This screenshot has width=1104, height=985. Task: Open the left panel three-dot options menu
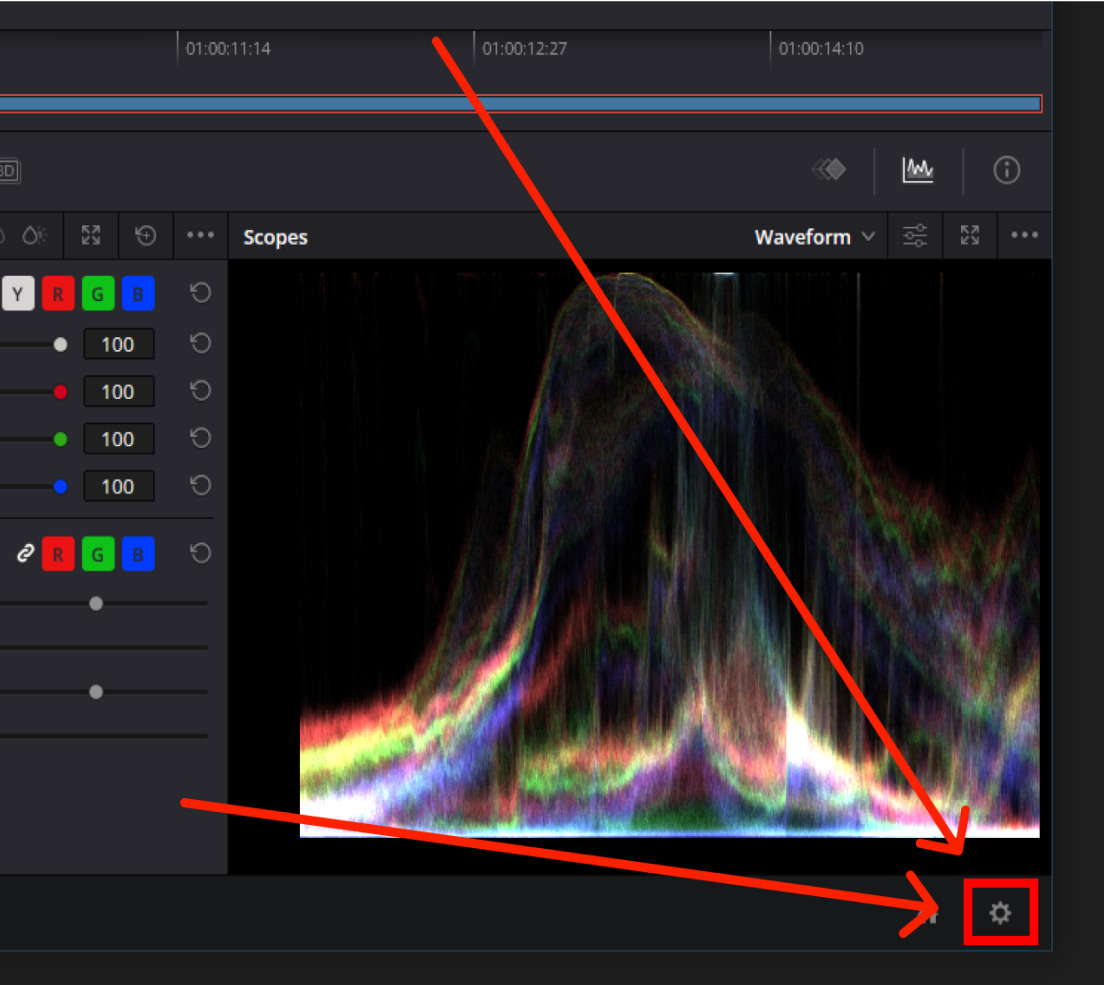click(201, 236)
